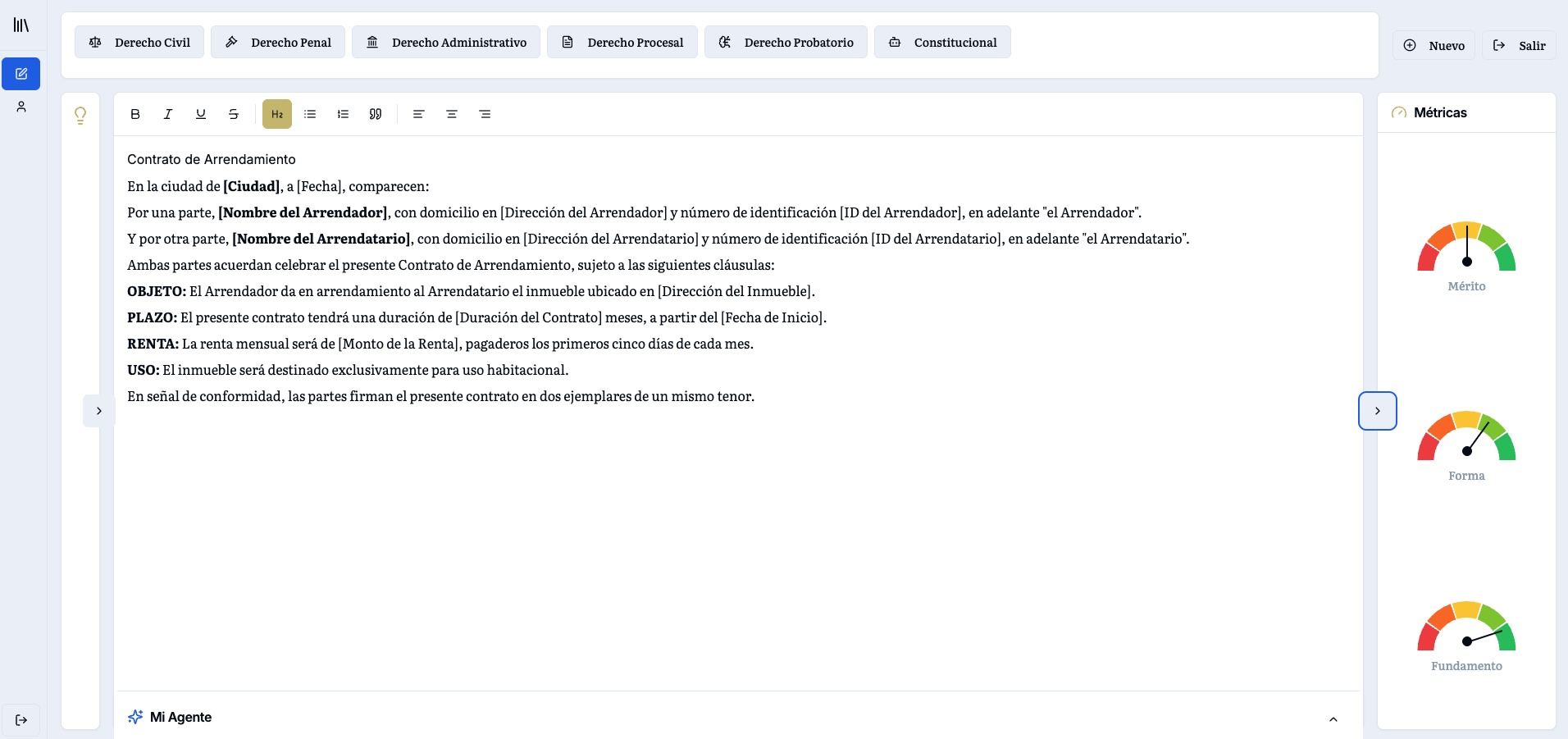This screenshot has height=739, width=1568.
Task: Open the profile icon in left sidebar
Action: pos(21,106)
